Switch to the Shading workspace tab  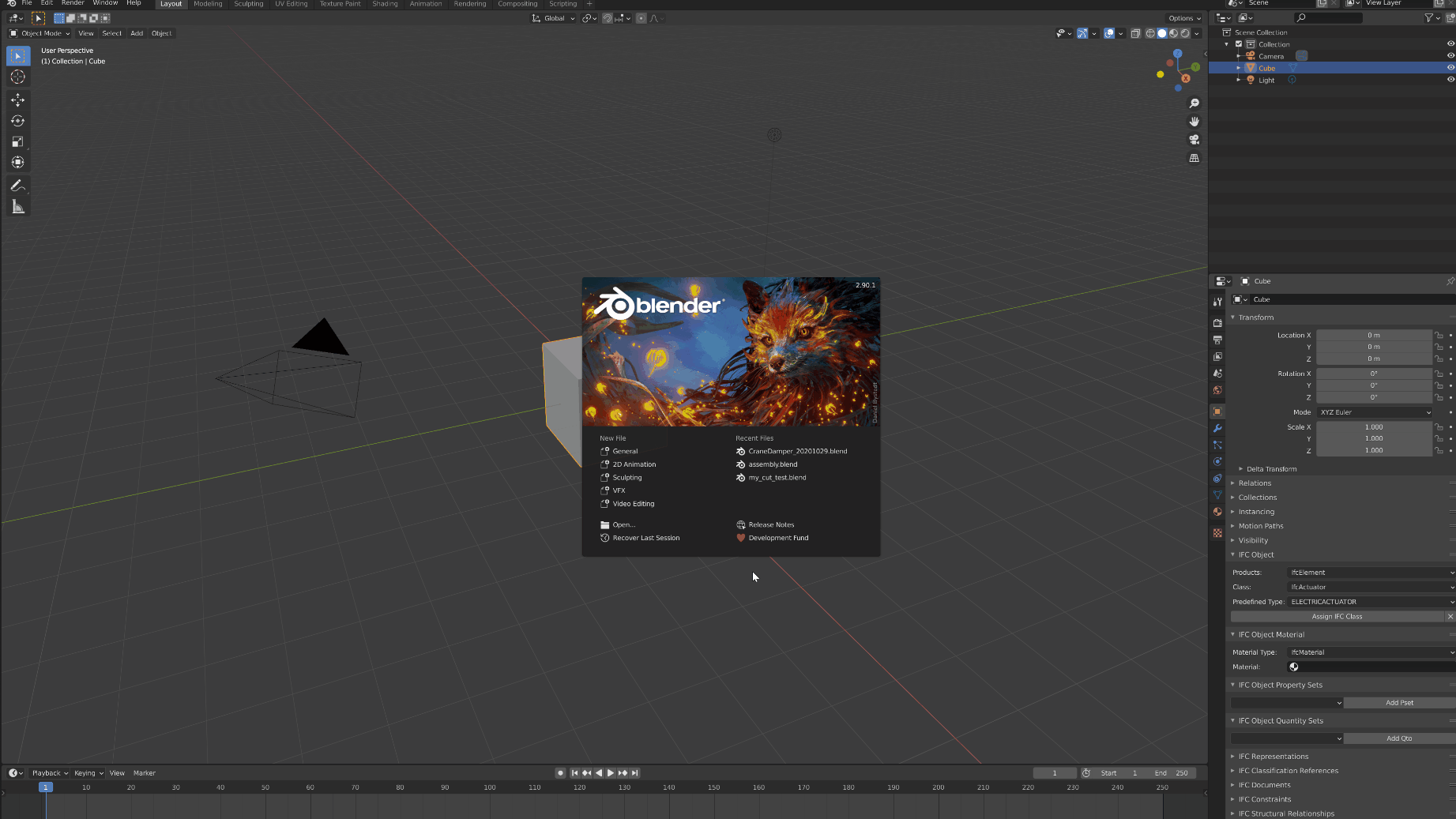(x=385, y=4)
